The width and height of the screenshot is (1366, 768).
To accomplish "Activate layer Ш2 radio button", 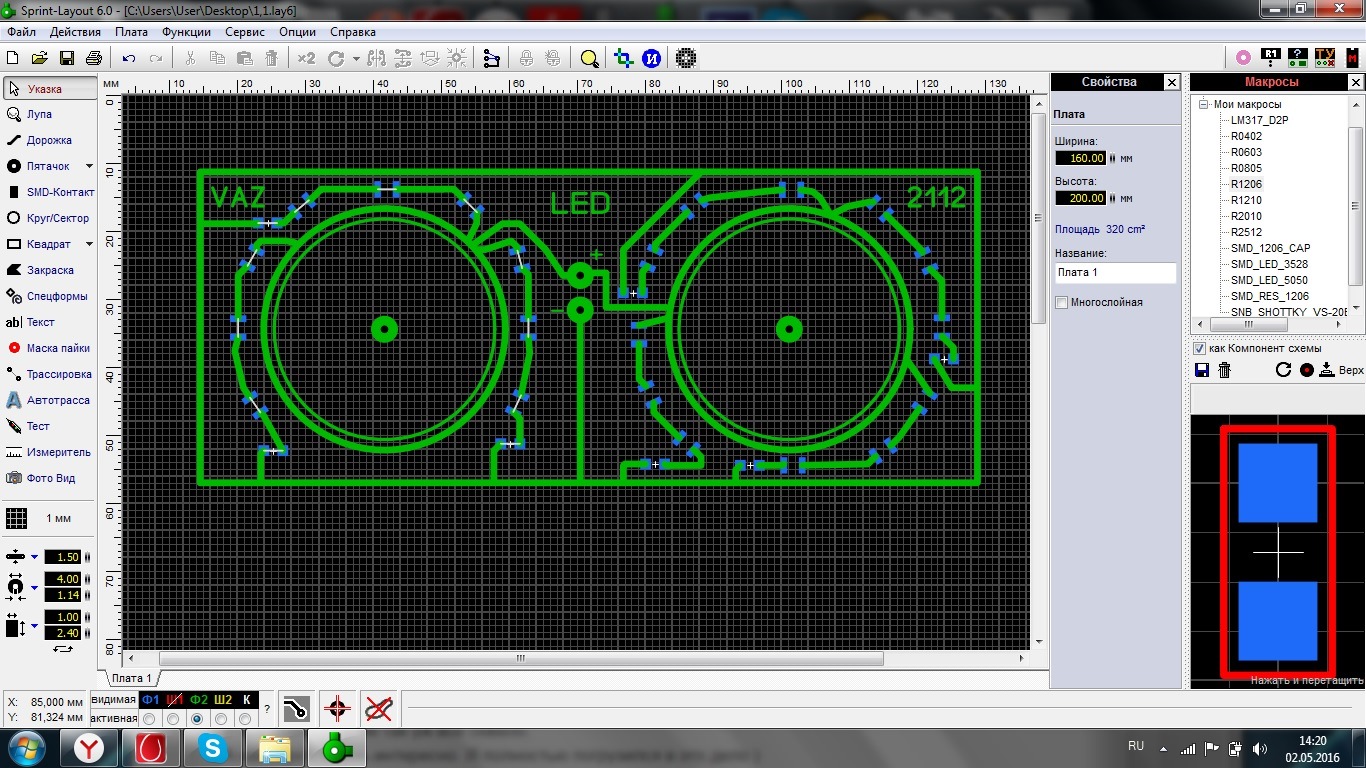I will 222,718.
